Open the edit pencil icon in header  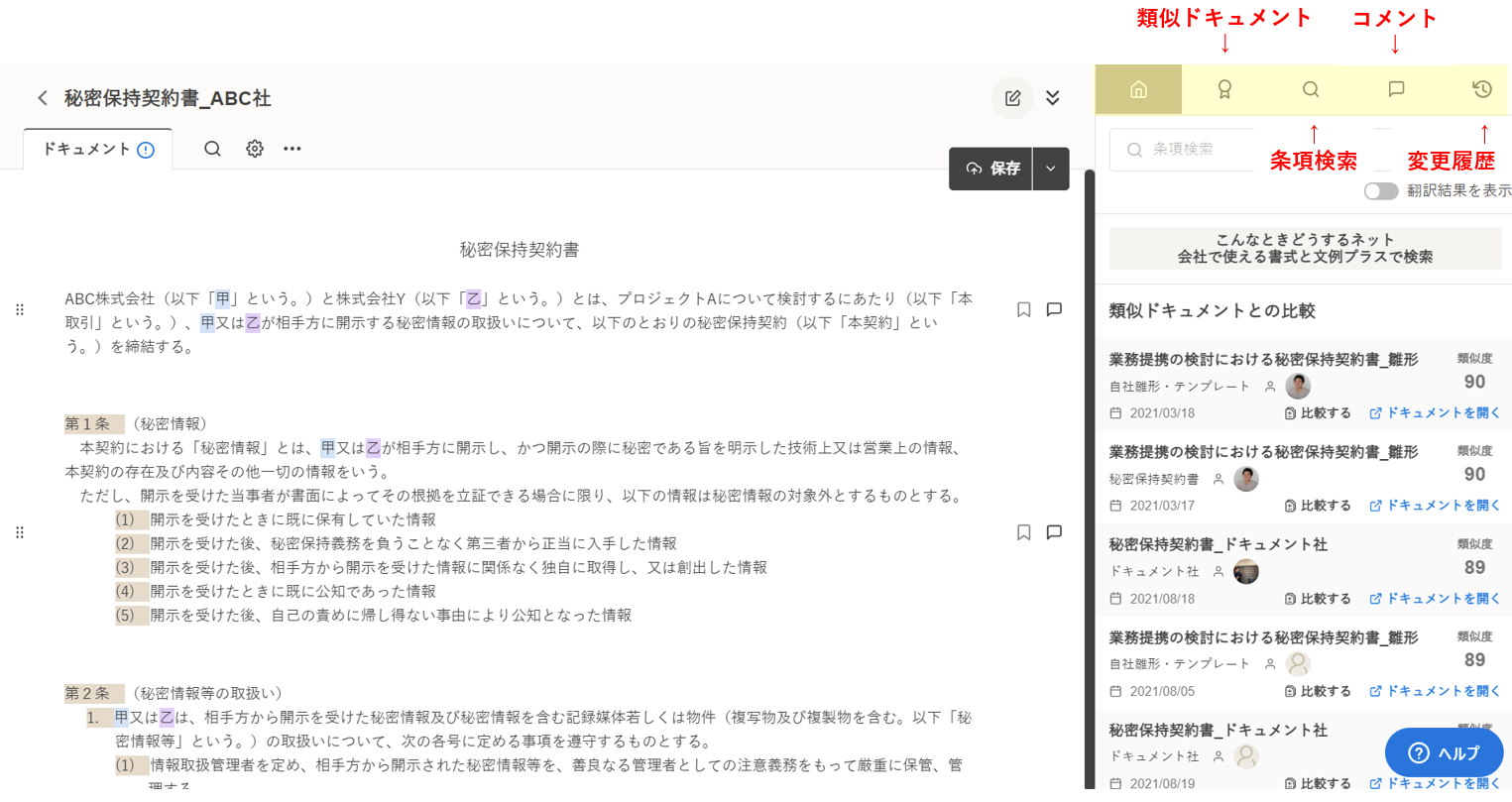coord(1012,98)
